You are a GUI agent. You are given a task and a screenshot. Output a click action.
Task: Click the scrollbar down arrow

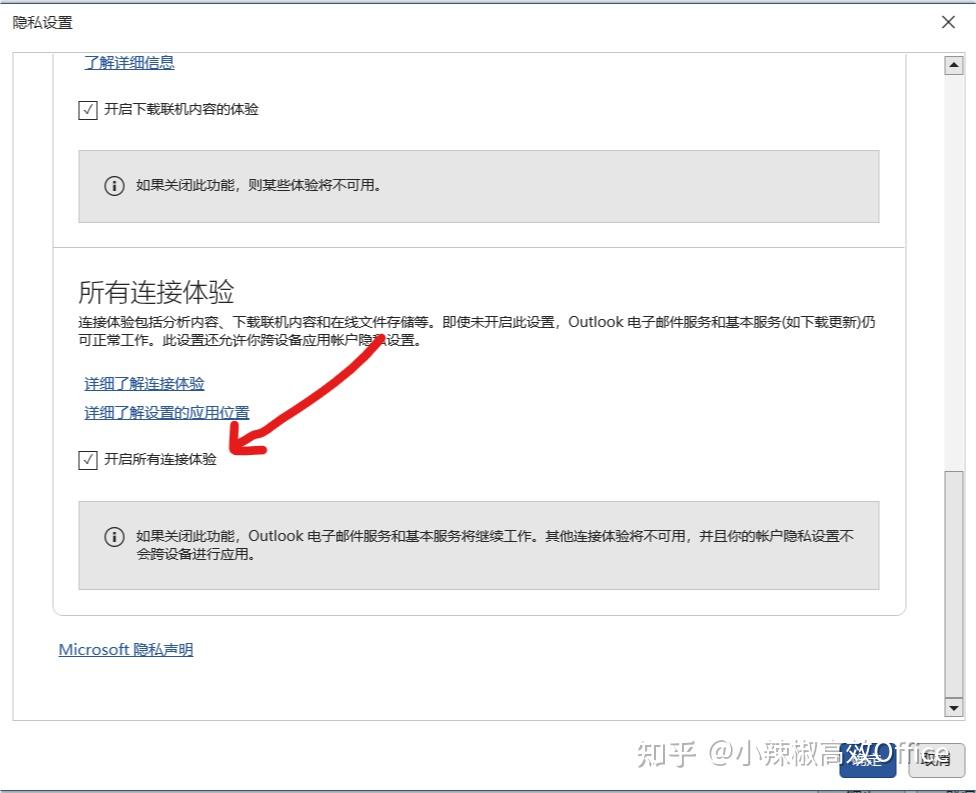(952, 707)
